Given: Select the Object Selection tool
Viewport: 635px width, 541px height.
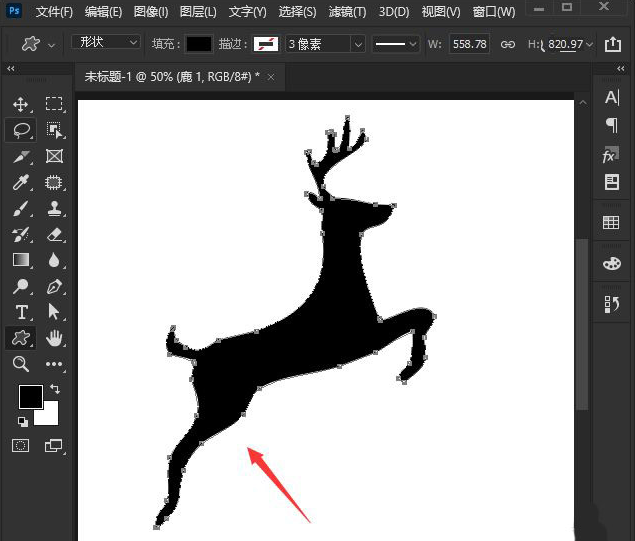Looking at the screenshot, I should (x=54, y=130).
